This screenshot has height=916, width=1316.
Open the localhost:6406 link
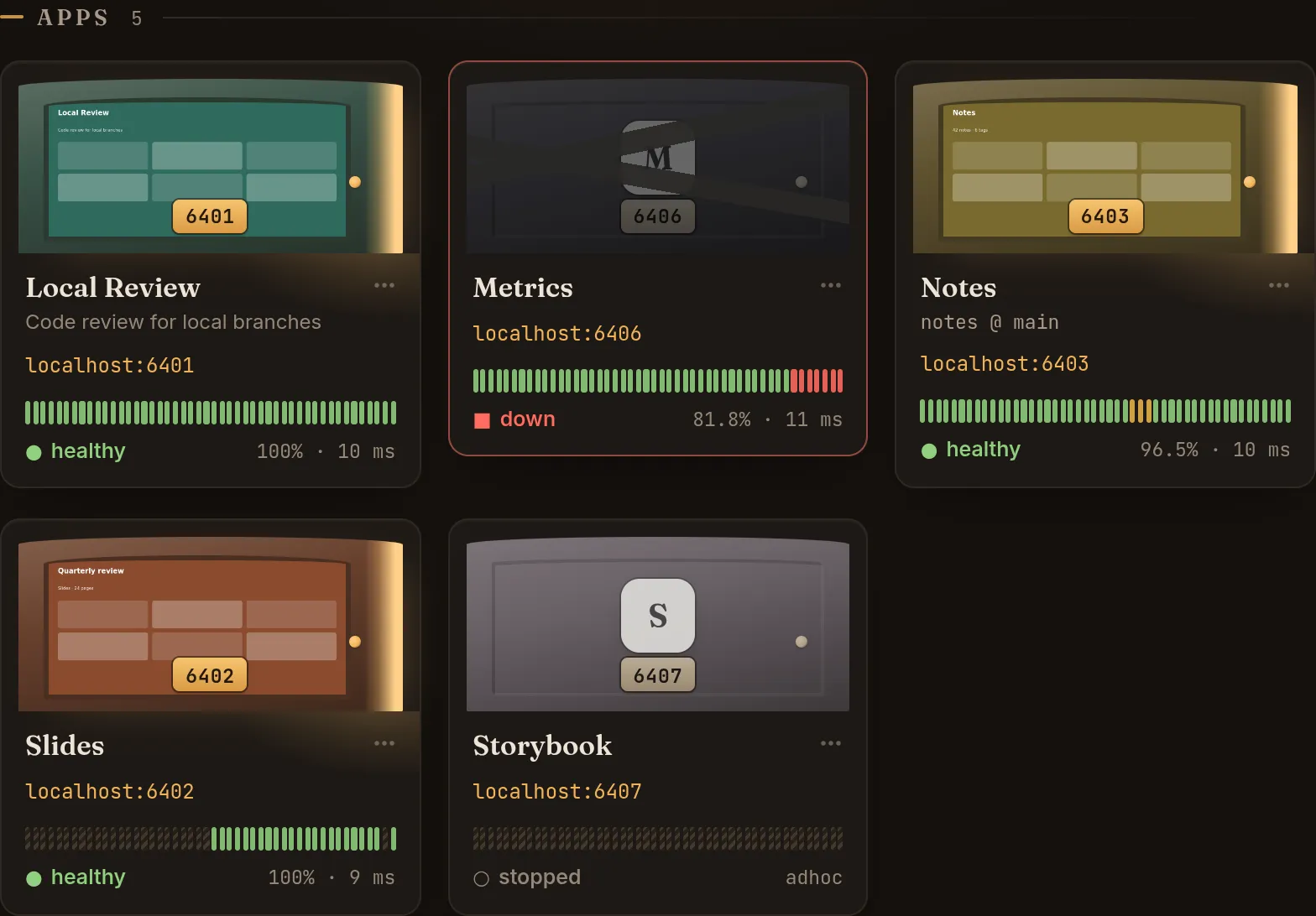557,333
